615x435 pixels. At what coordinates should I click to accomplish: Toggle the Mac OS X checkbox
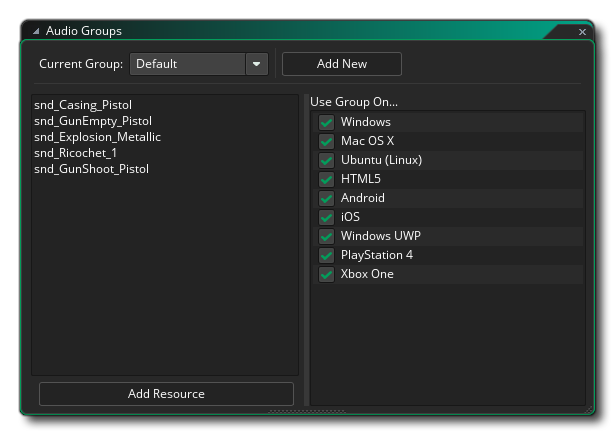point(326,141)
